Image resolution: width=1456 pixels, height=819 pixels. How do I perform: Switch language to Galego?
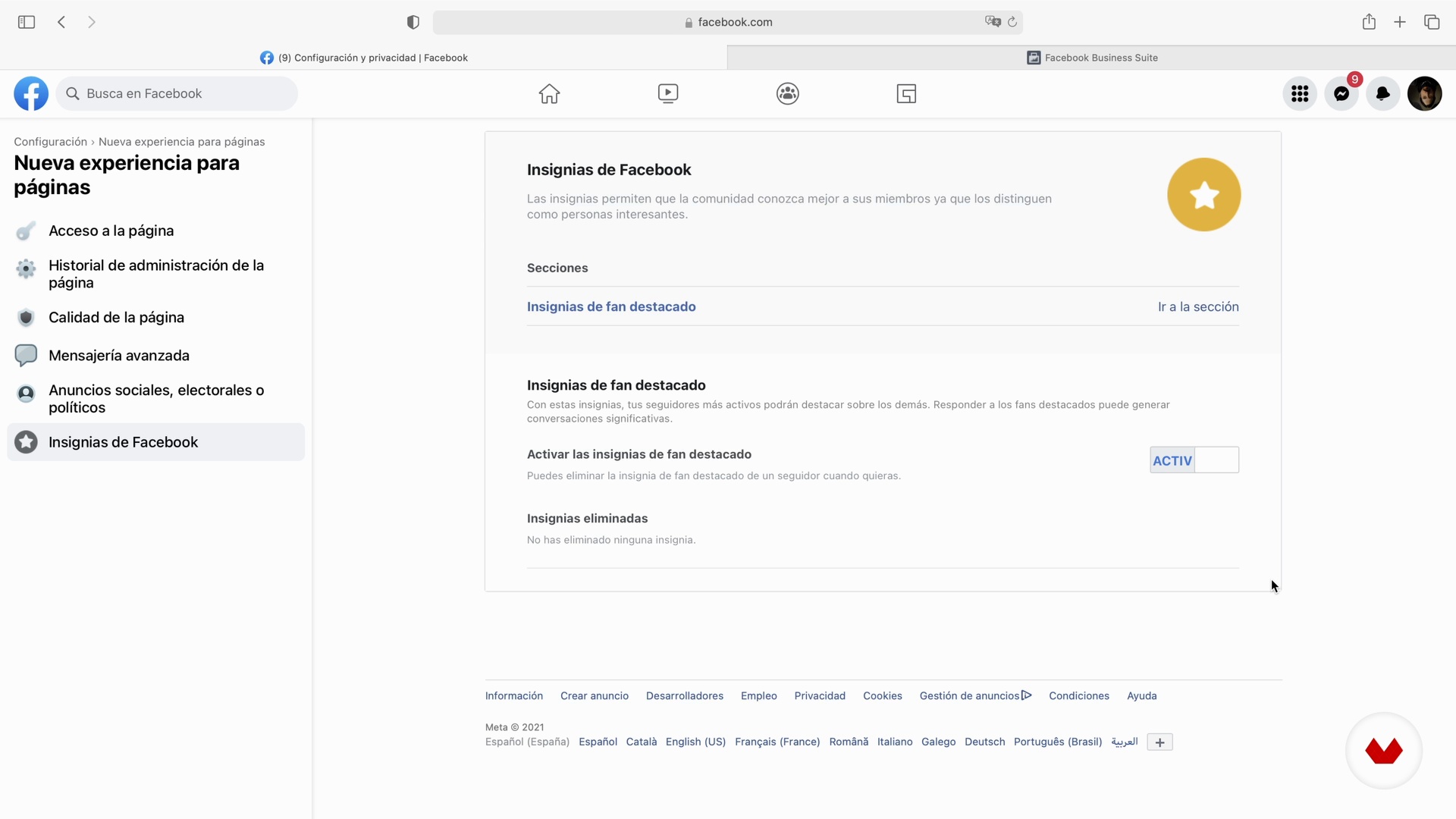point(938,742)
